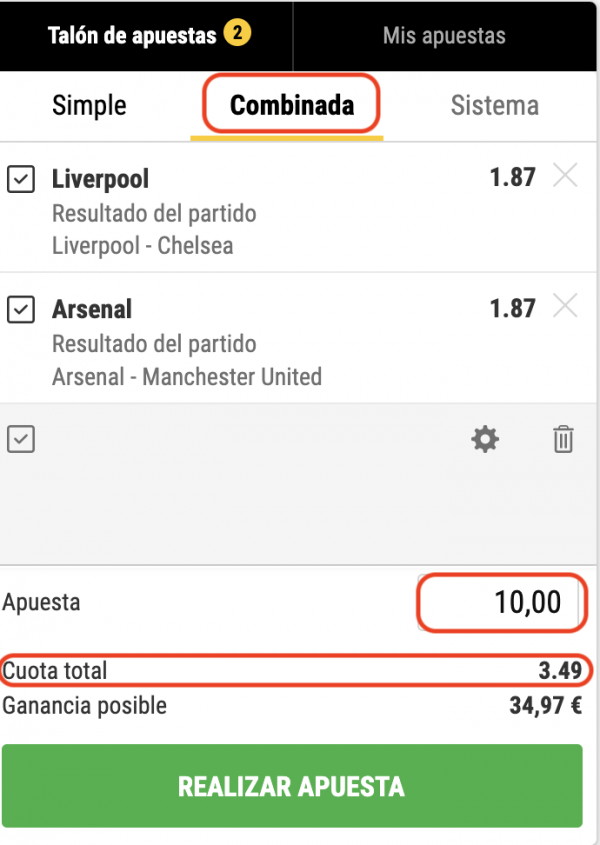Screen dimensions: 600x845
Task: Click the Liverpool 1.87 odds value
Action: pyautogui.click(x=512, y=178)
